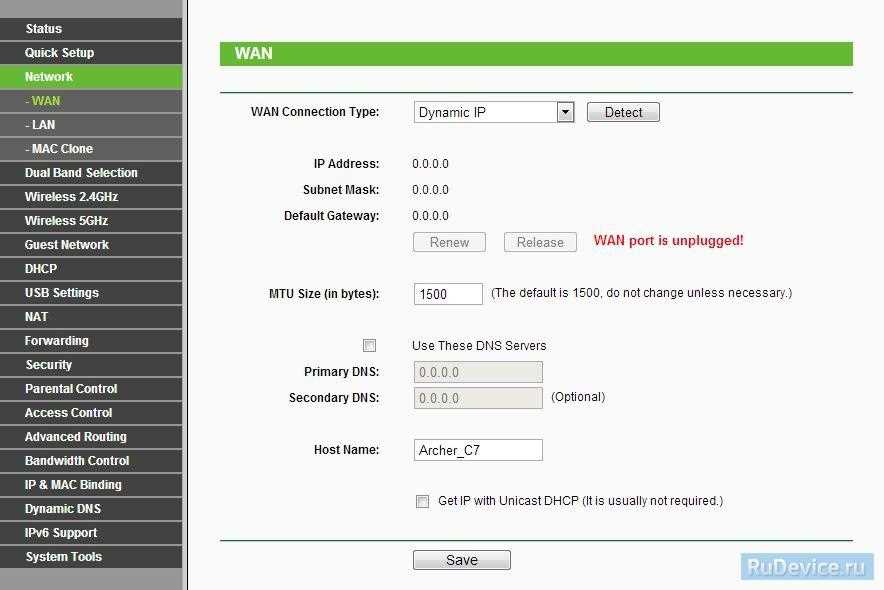Go to System Tools menu
Screen dimensions: 884x590
(91, 557)
